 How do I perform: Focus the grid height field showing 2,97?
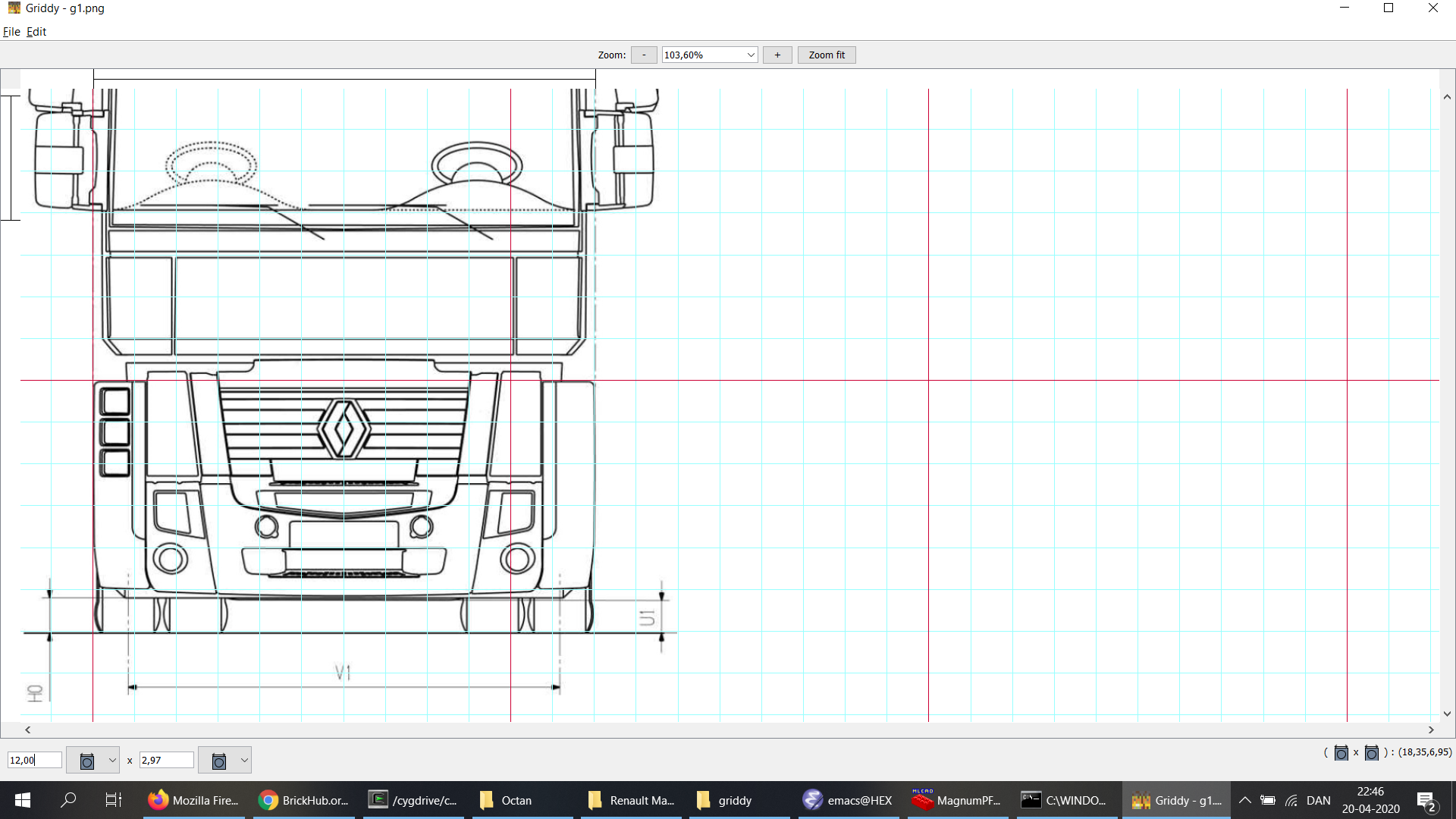167,760
